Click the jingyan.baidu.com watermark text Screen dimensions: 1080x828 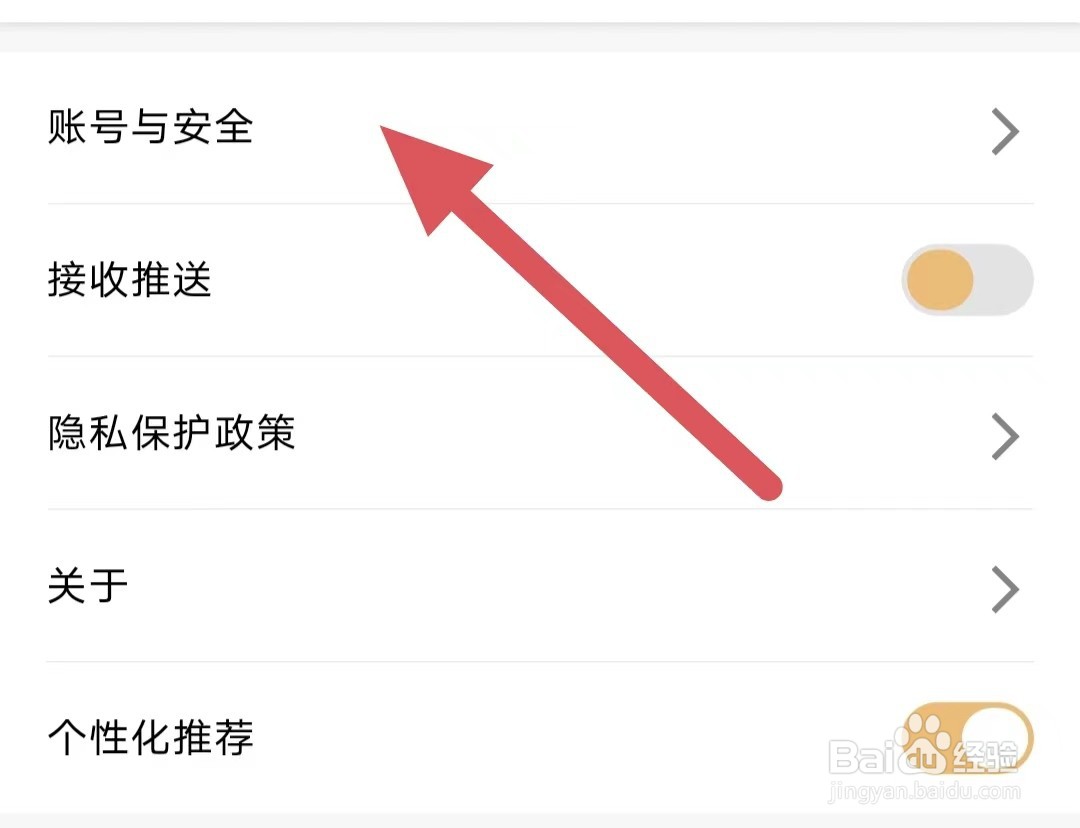point(926,793)
